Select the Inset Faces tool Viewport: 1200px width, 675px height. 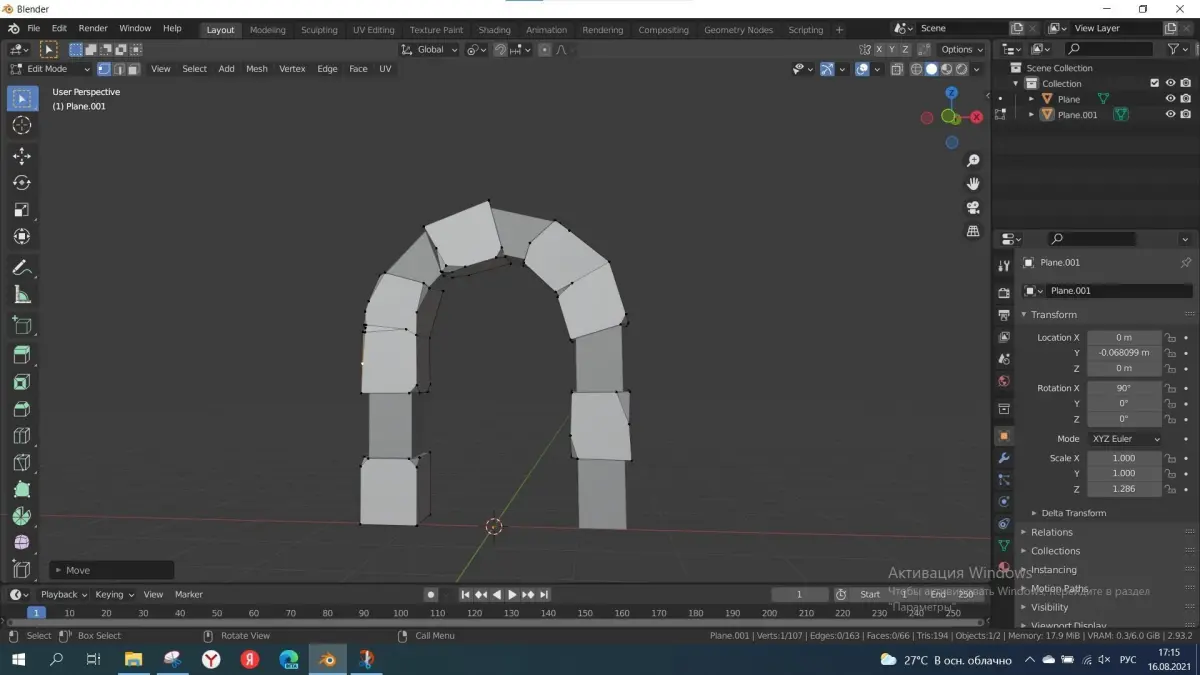[x=22, y=382]
